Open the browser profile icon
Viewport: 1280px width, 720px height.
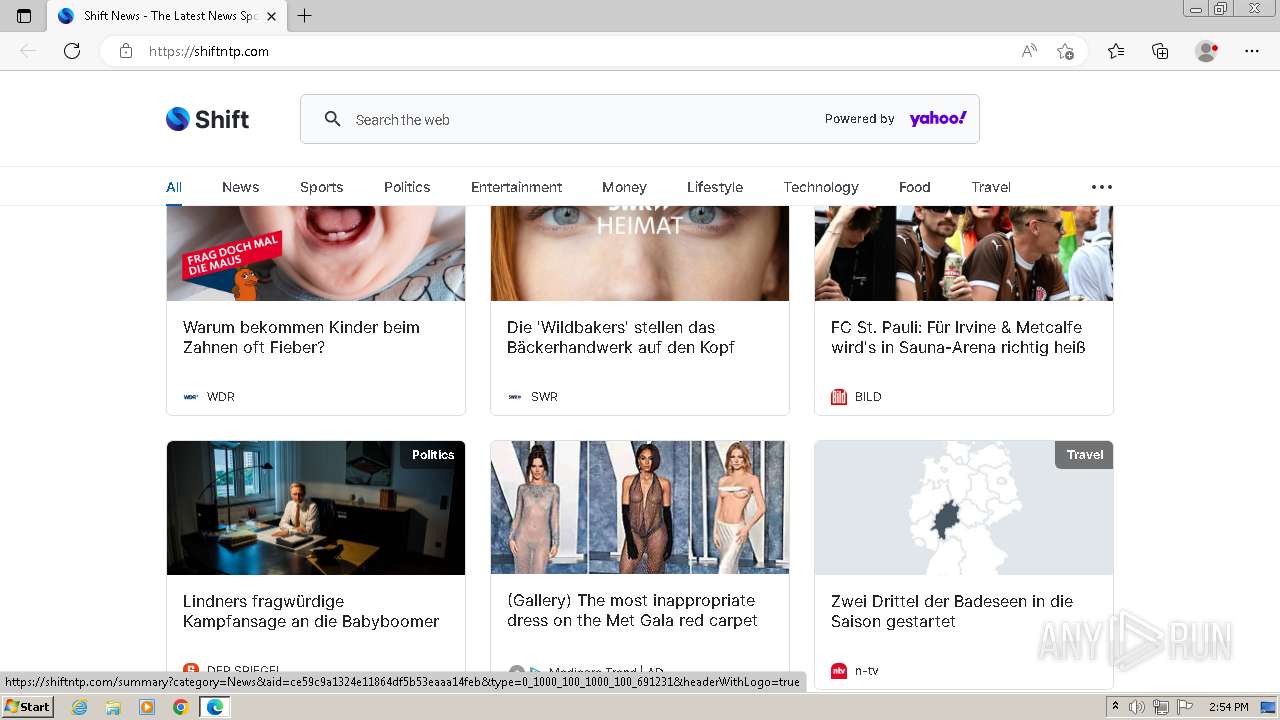pos(1206,51)
